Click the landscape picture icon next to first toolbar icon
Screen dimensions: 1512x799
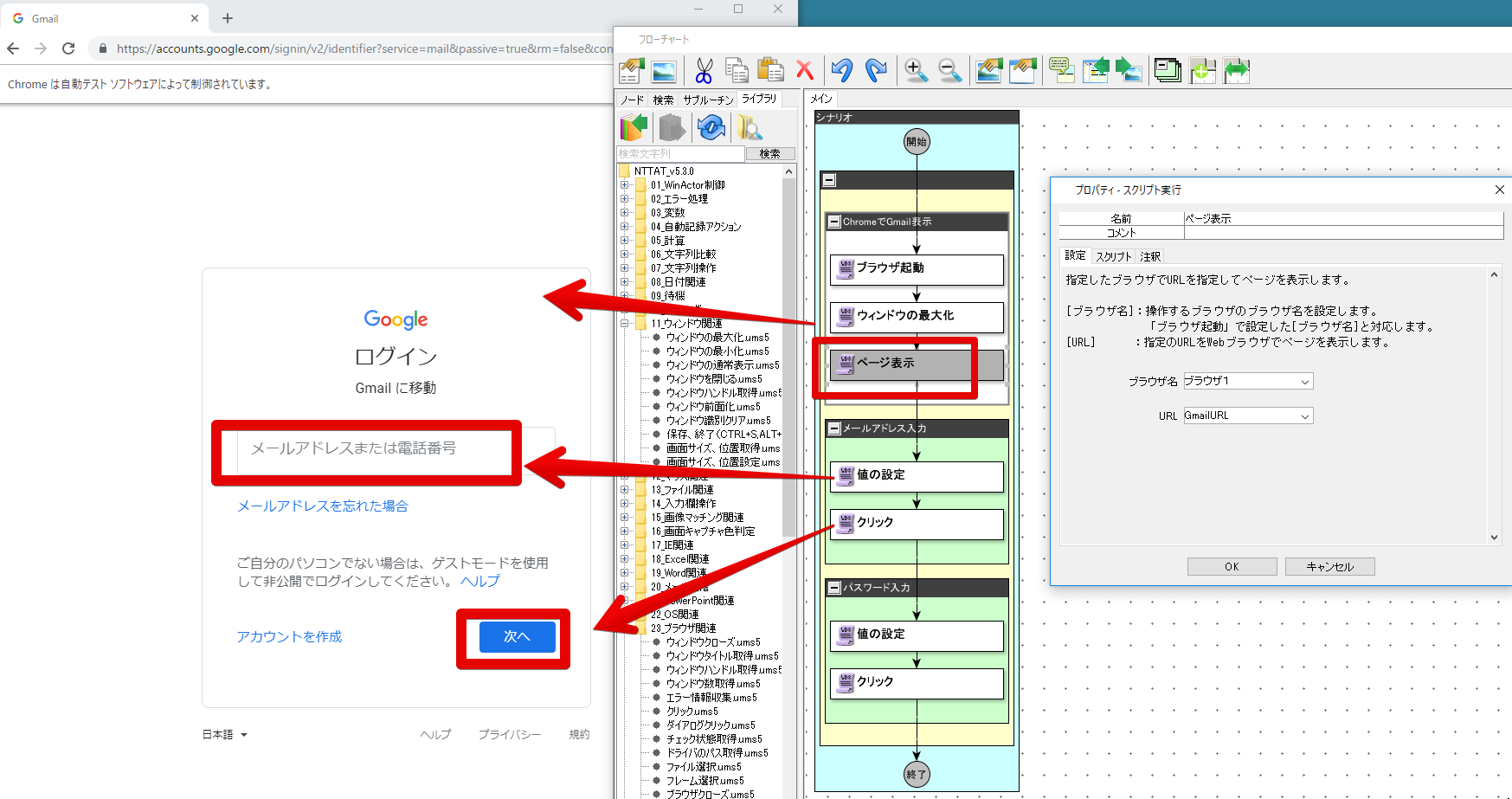[x=664, y=71]
